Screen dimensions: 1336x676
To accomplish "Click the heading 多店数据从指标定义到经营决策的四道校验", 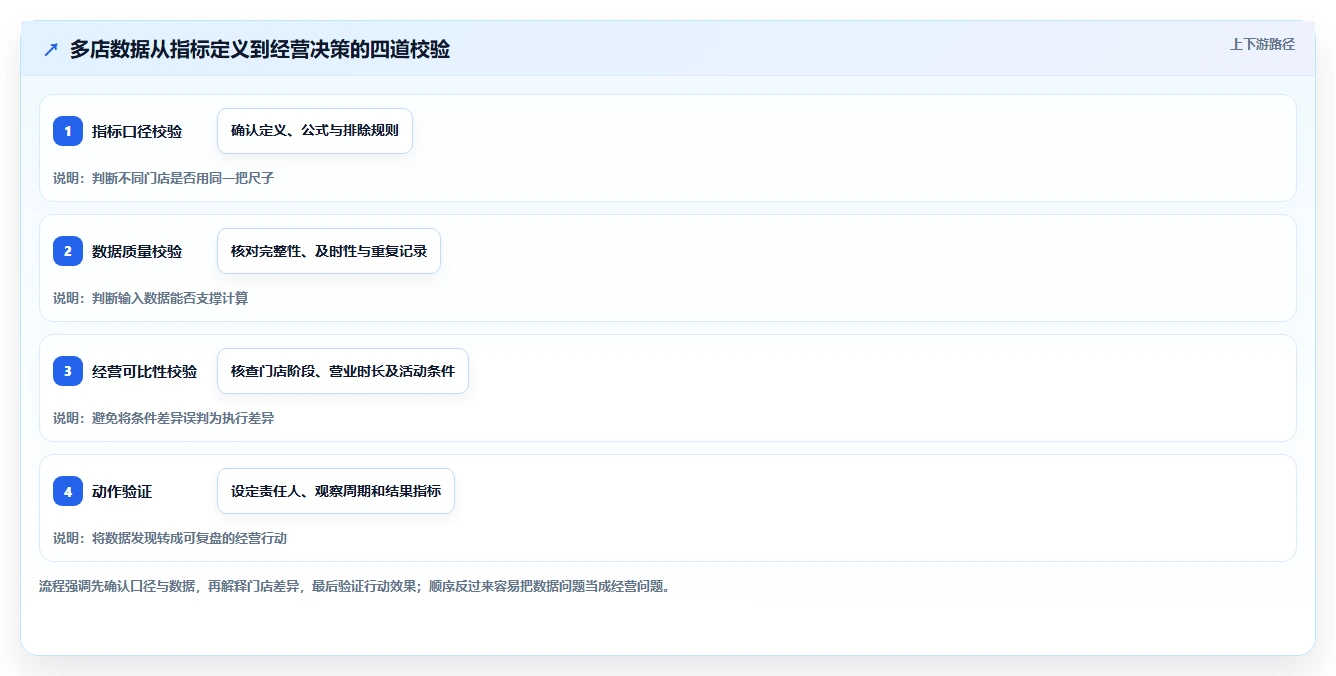I will coord(260,50).
